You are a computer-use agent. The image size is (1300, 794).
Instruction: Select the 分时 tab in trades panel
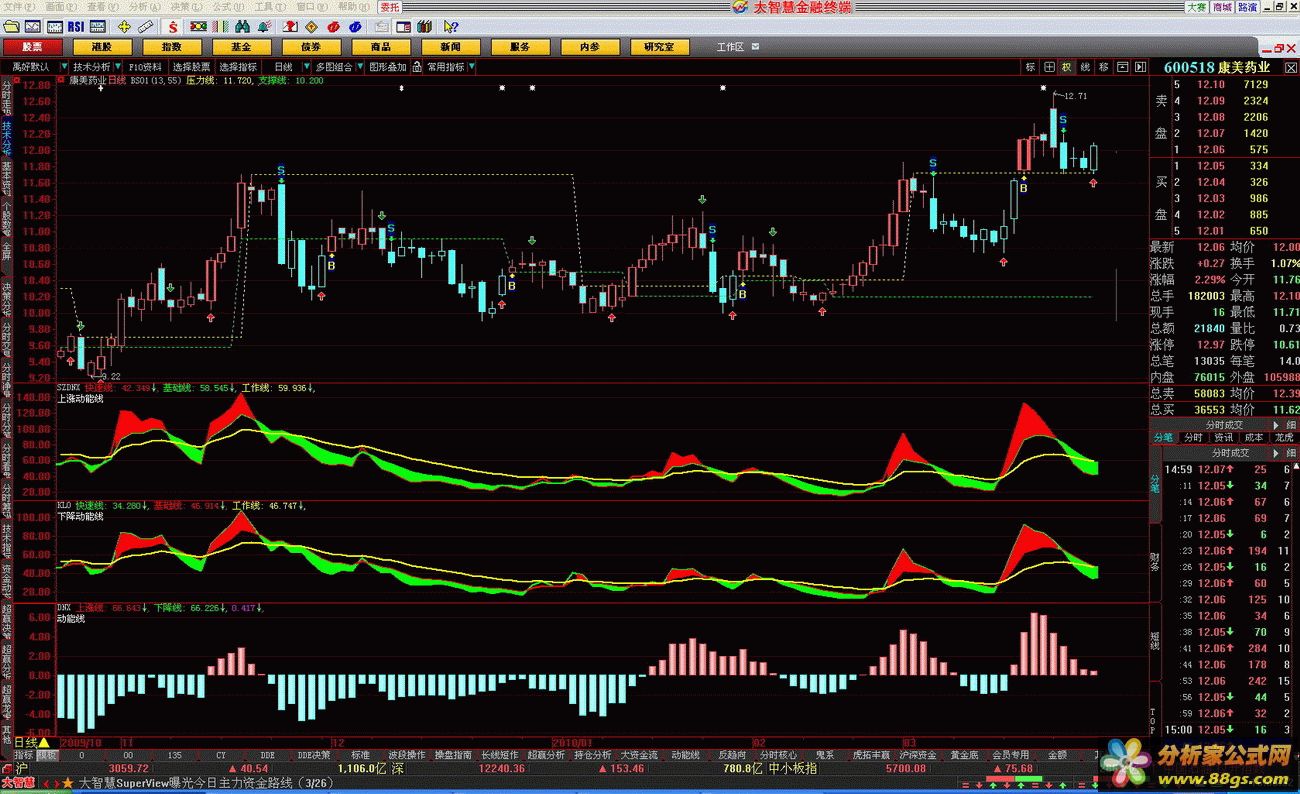coord(1193,437)
